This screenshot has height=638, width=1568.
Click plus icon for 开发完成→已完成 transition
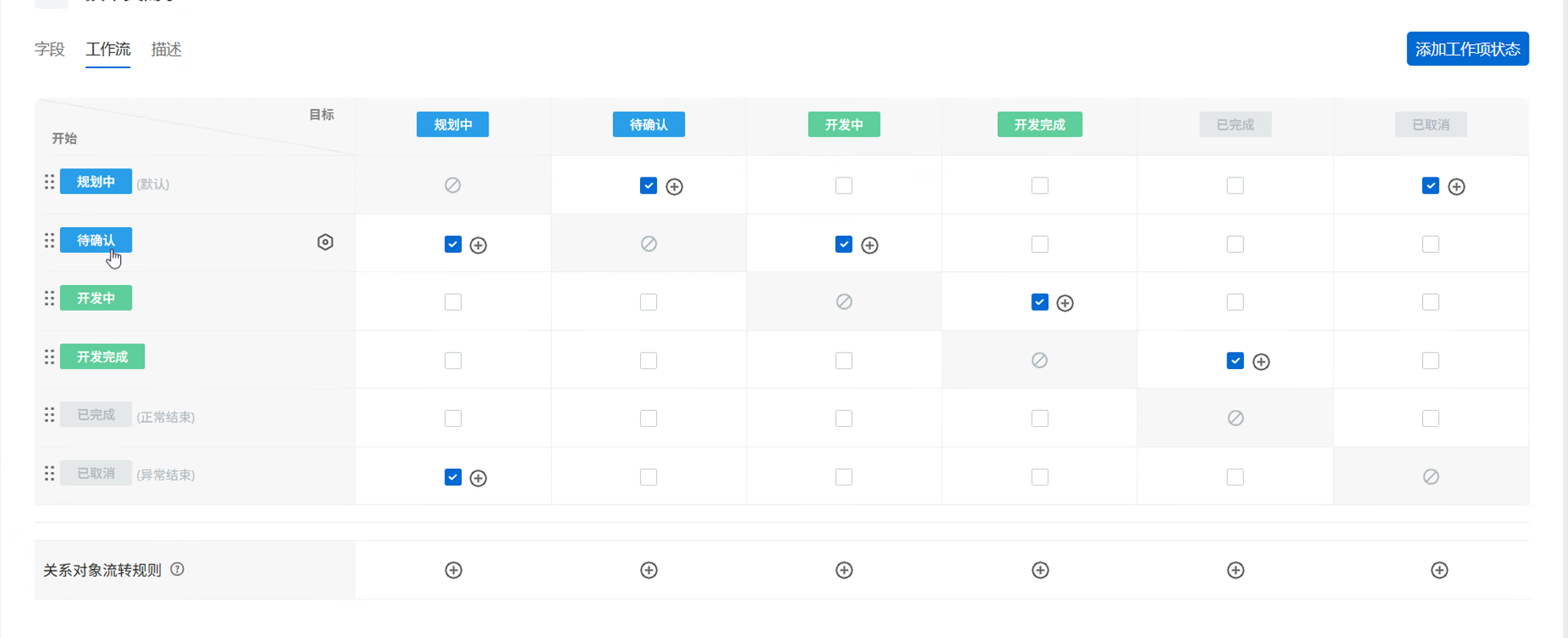click(x=1261, y=362)
